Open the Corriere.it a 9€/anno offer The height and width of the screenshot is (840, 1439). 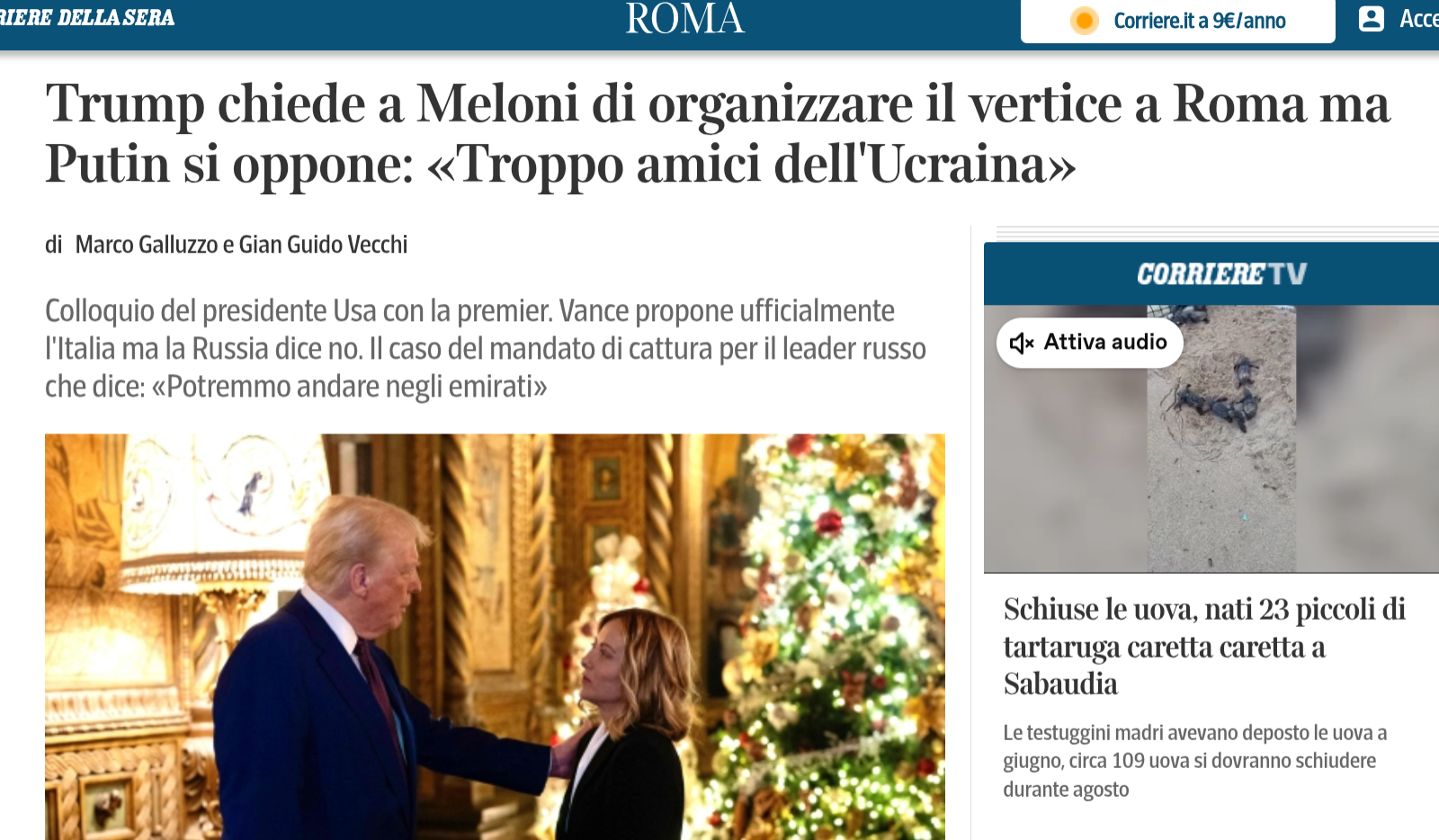pos(1200,21)
